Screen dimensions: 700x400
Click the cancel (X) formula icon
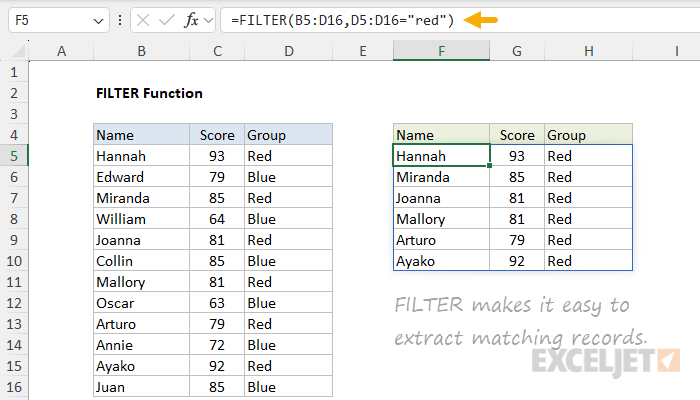pos(143,20)
